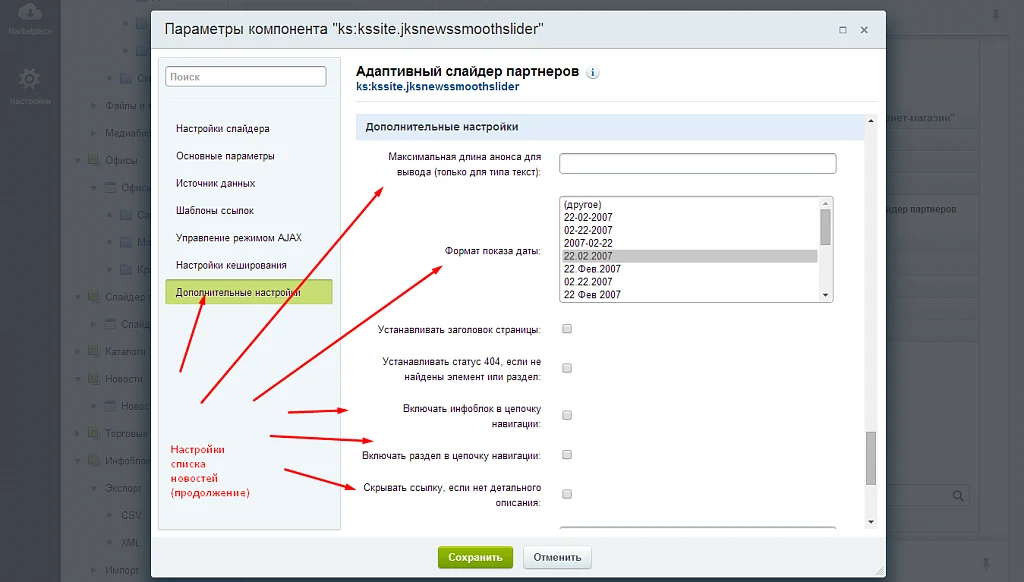Screen dimensions: 1024x582
Task: Open Marketplace in the background sidebar
Action: pyautogui.click(x=30, y=19)
